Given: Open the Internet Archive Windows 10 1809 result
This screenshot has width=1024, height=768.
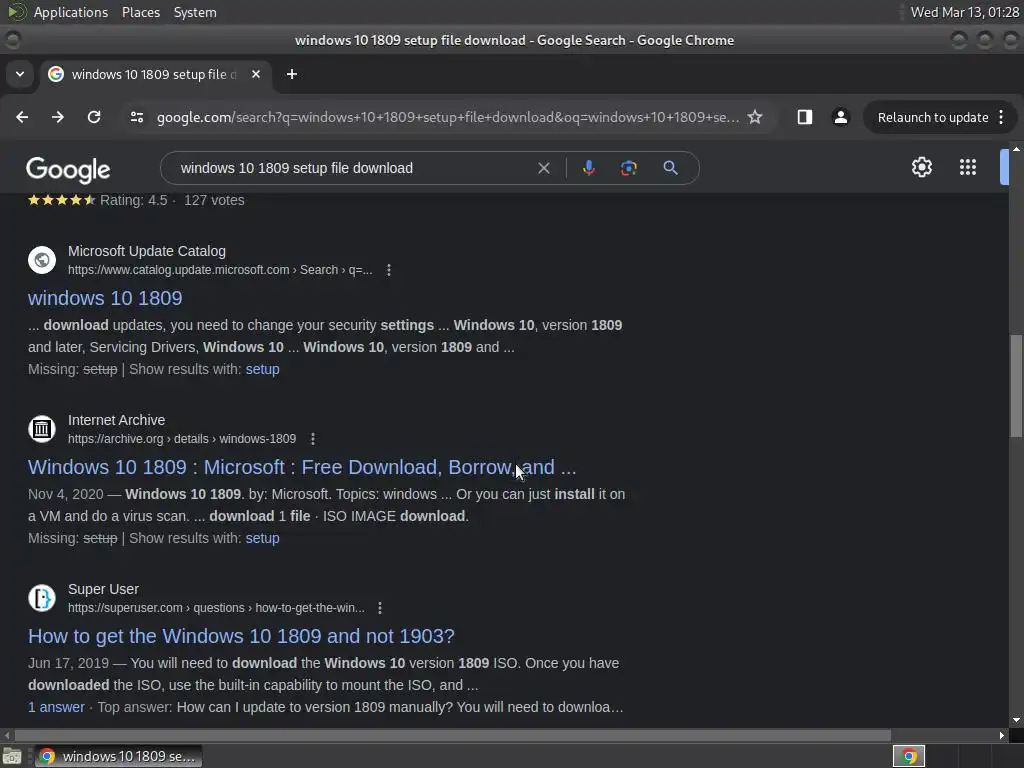Looking at the screenshot, I should click(x=302, y=467).
